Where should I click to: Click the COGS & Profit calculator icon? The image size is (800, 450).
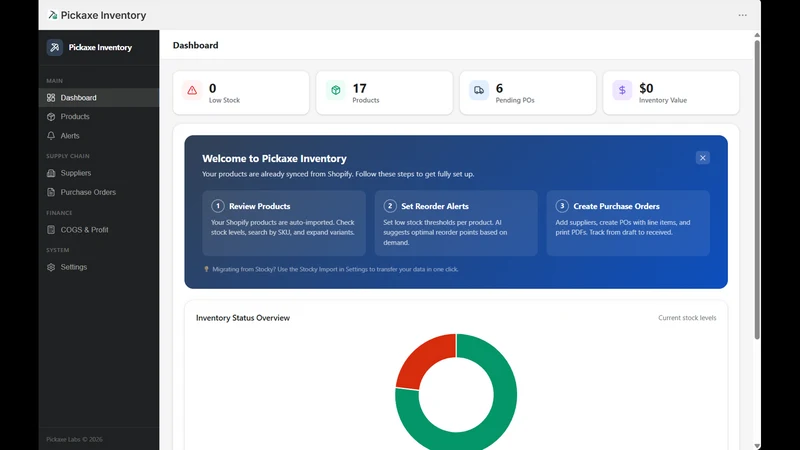tap(51, 230)
